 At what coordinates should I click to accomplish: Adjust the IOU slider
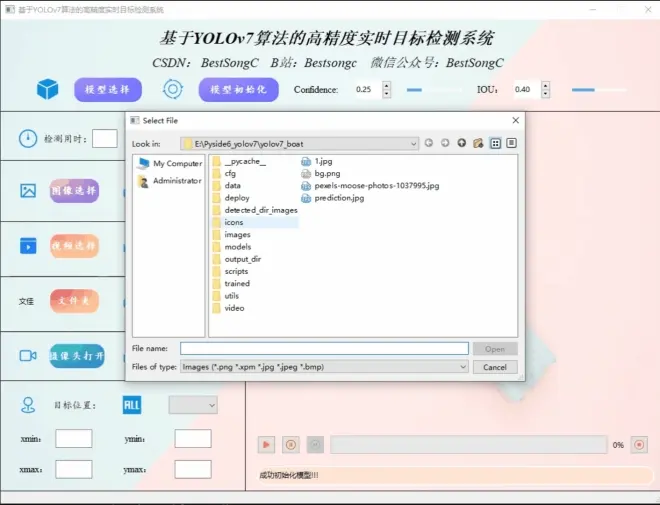tap(583, 90)
